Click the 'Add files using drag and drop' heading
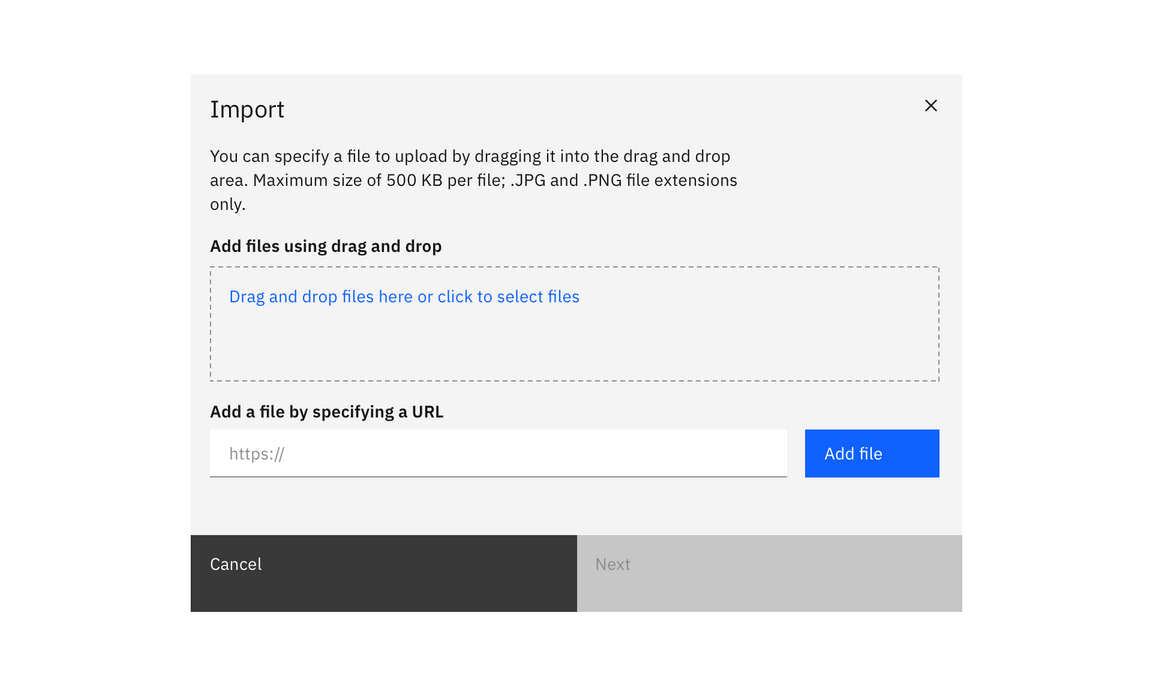Screen dimensions: 1152x686 pos(326,245)
